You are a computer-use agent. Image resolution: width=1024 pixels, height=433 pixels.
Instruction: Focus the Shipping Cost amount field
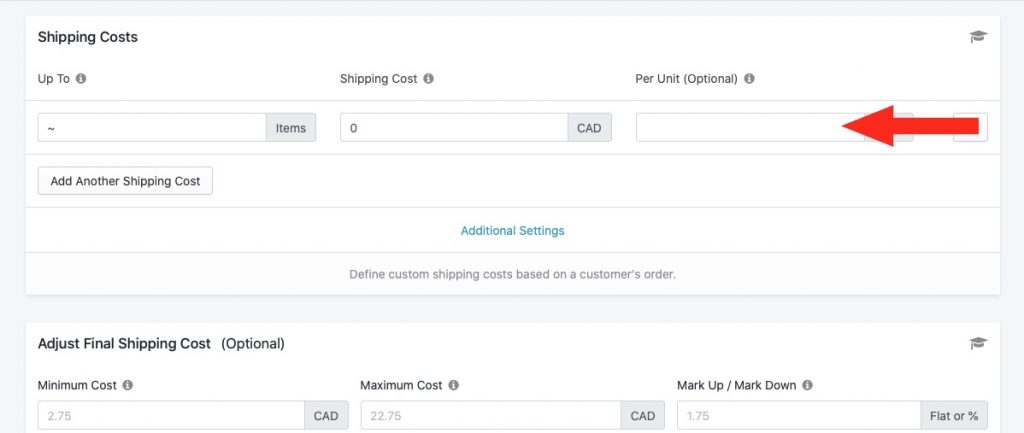454,127
